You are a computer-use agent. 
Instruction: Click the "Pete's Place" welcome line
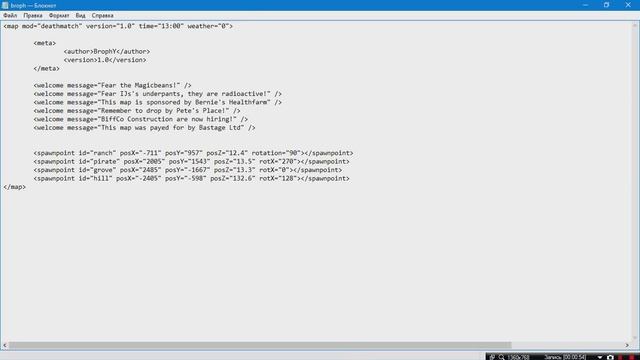click(137, 111)
